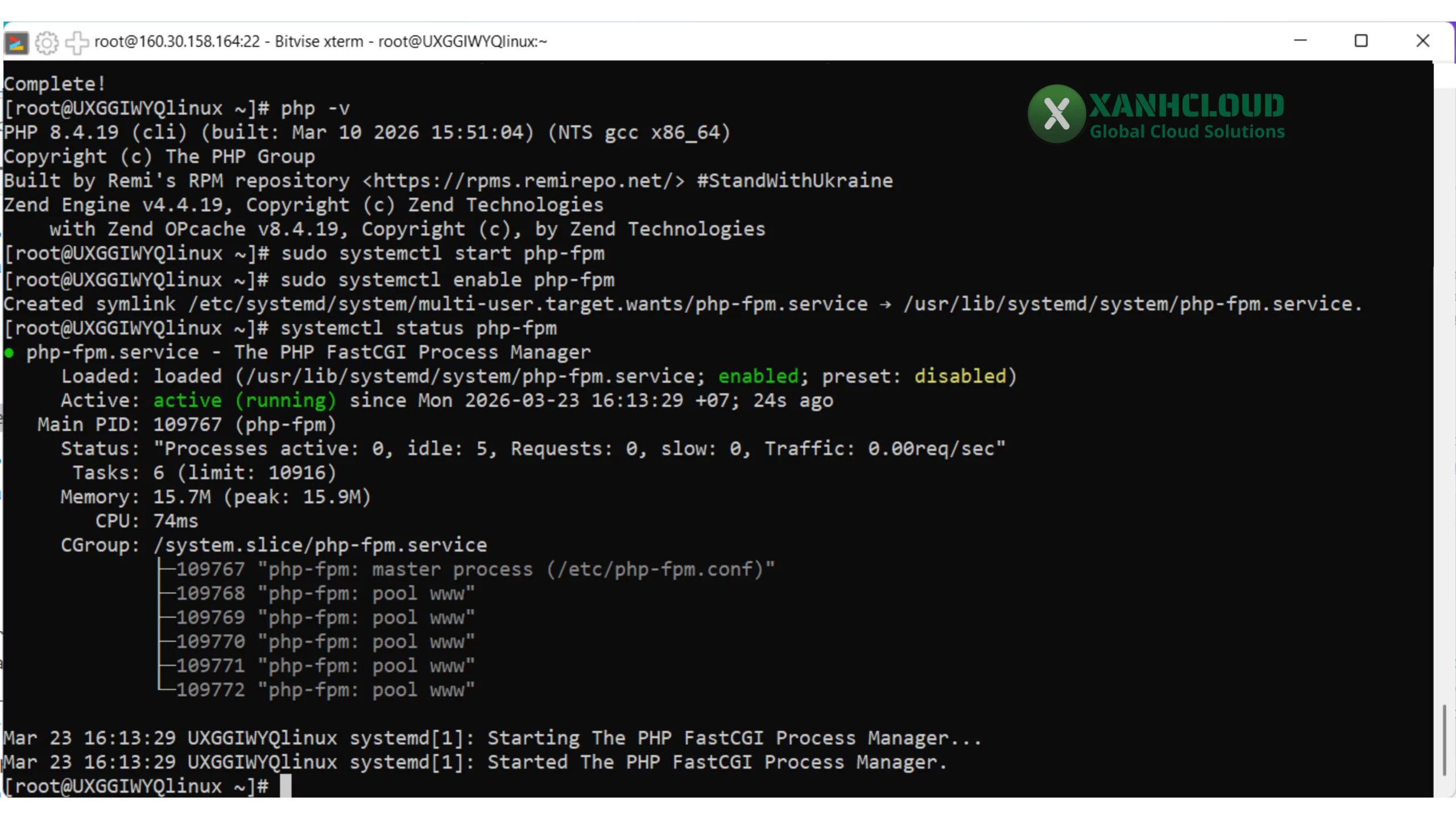
Task: Maximize the Bitvise xterm window
Action: [1361, 41]
